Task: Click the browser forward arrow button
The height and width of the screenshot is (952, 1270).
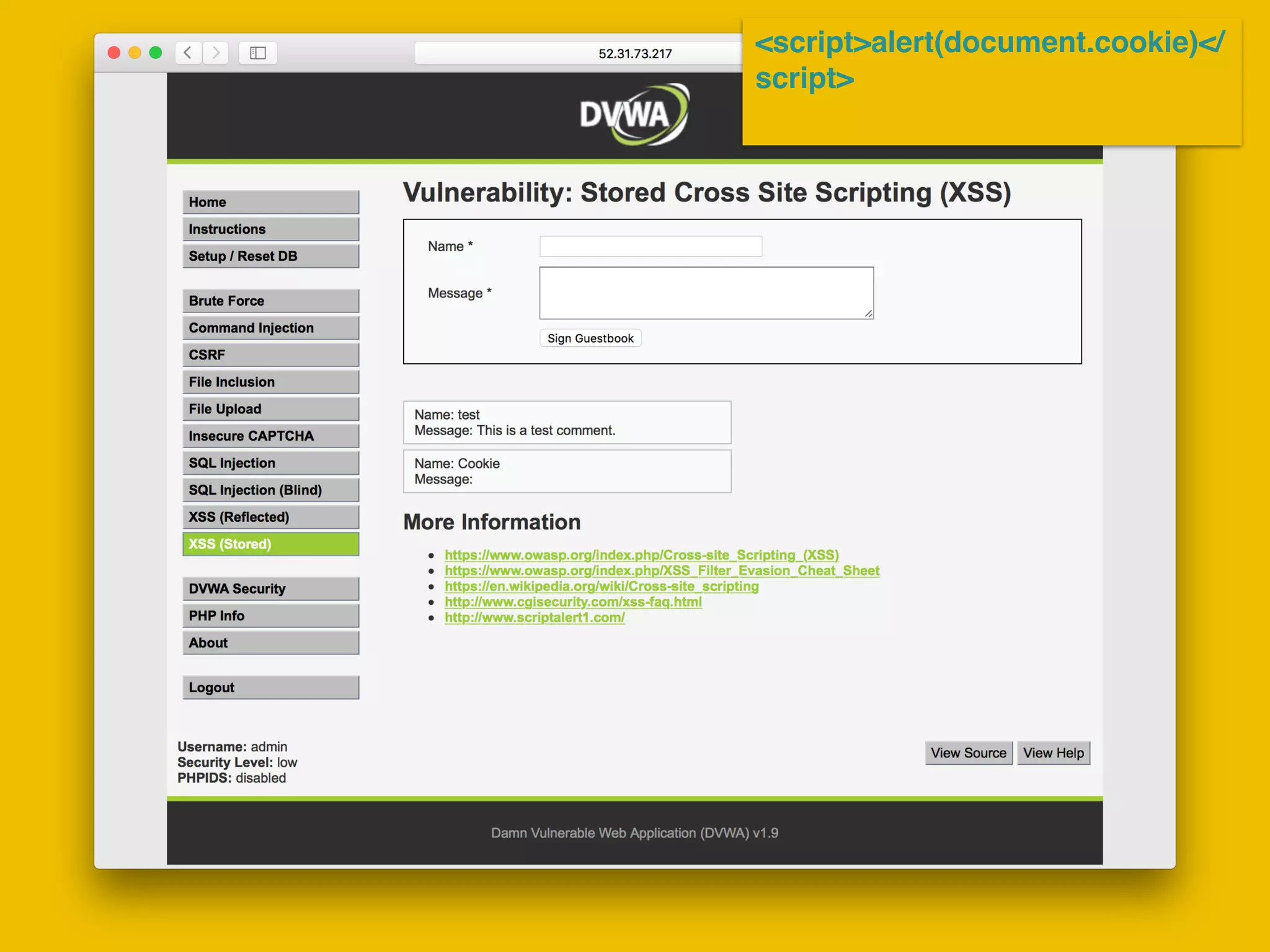Action: coord(216,53)
